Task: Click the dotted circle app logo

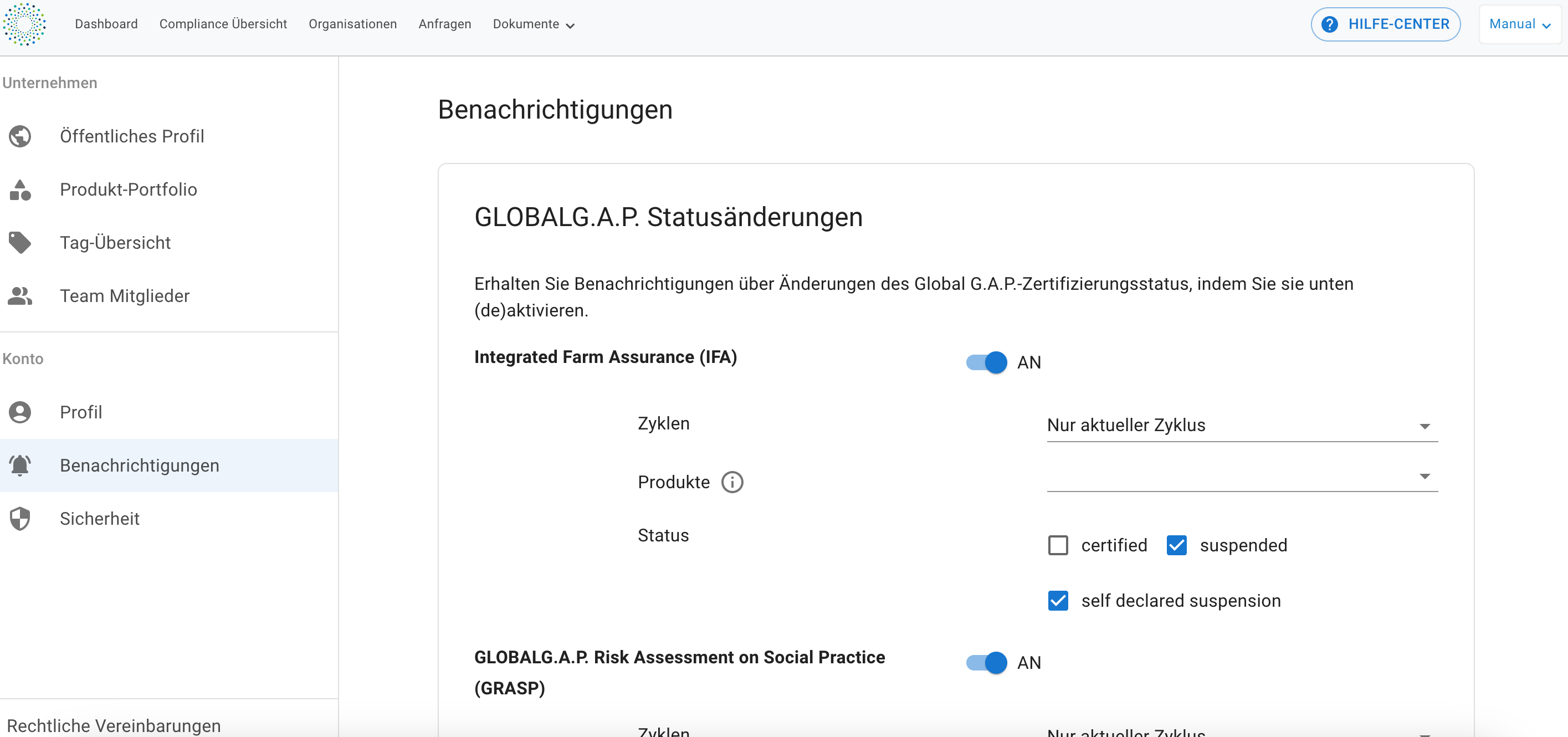Action: 24,24
